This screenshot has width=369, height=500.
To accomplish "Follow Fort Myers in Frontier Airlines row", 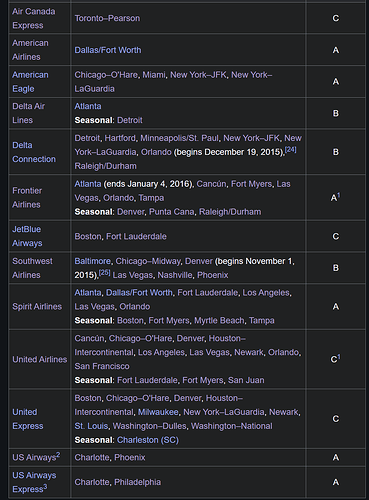I will [x=251, y=184].
